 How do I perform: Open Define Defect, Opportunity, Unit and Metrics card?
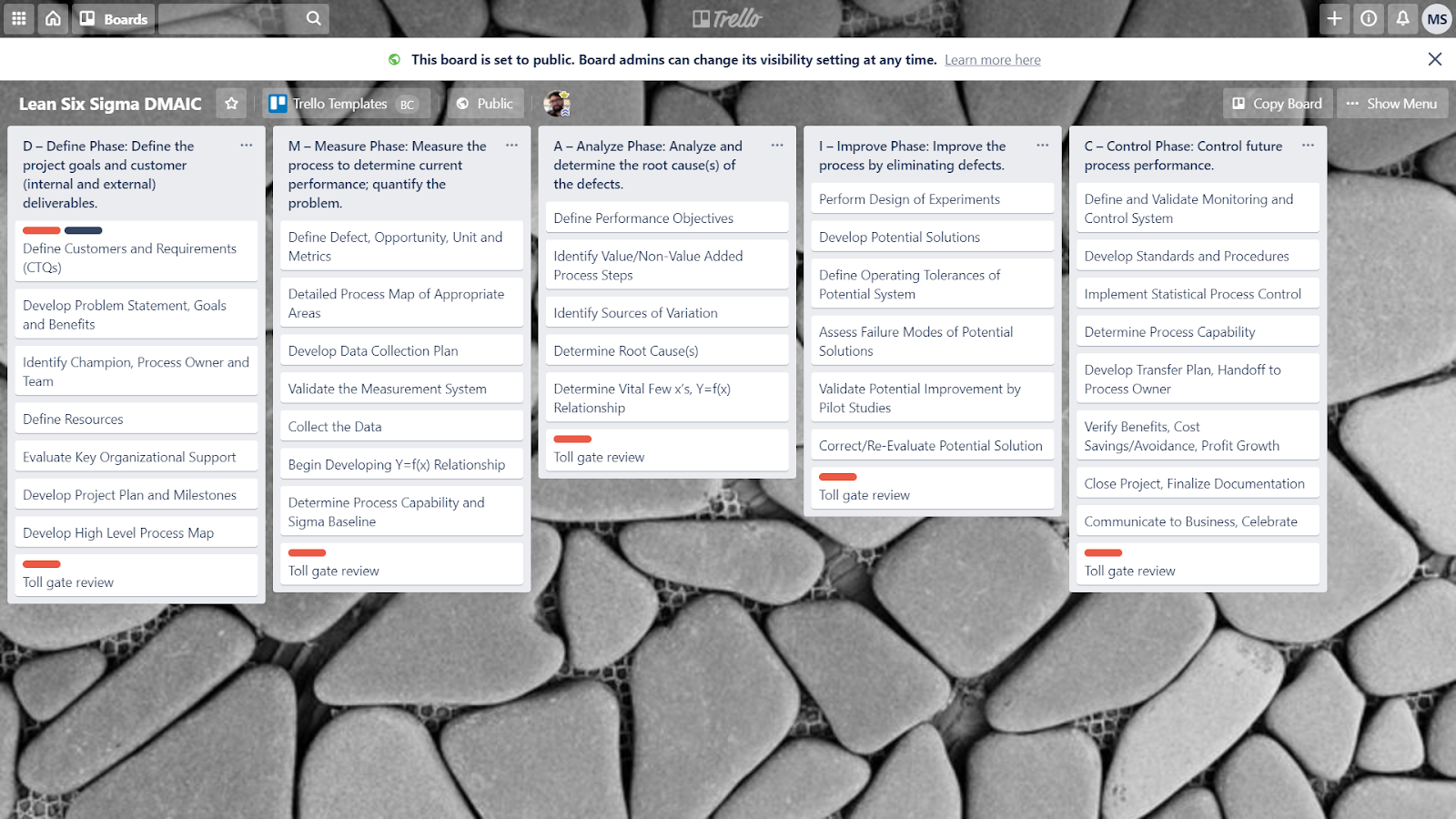point(401,247)
